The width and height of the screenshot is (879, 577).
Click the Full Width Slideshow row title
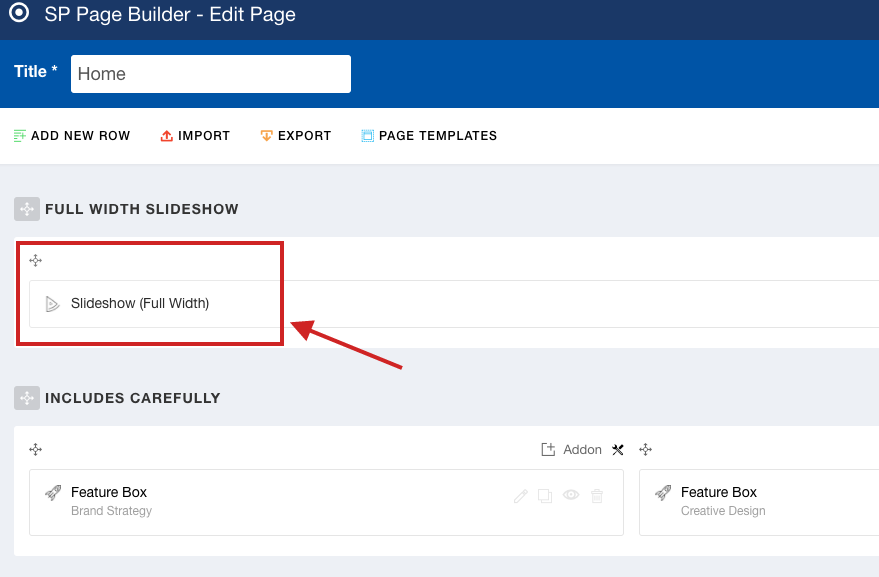(x=142, y=209)
